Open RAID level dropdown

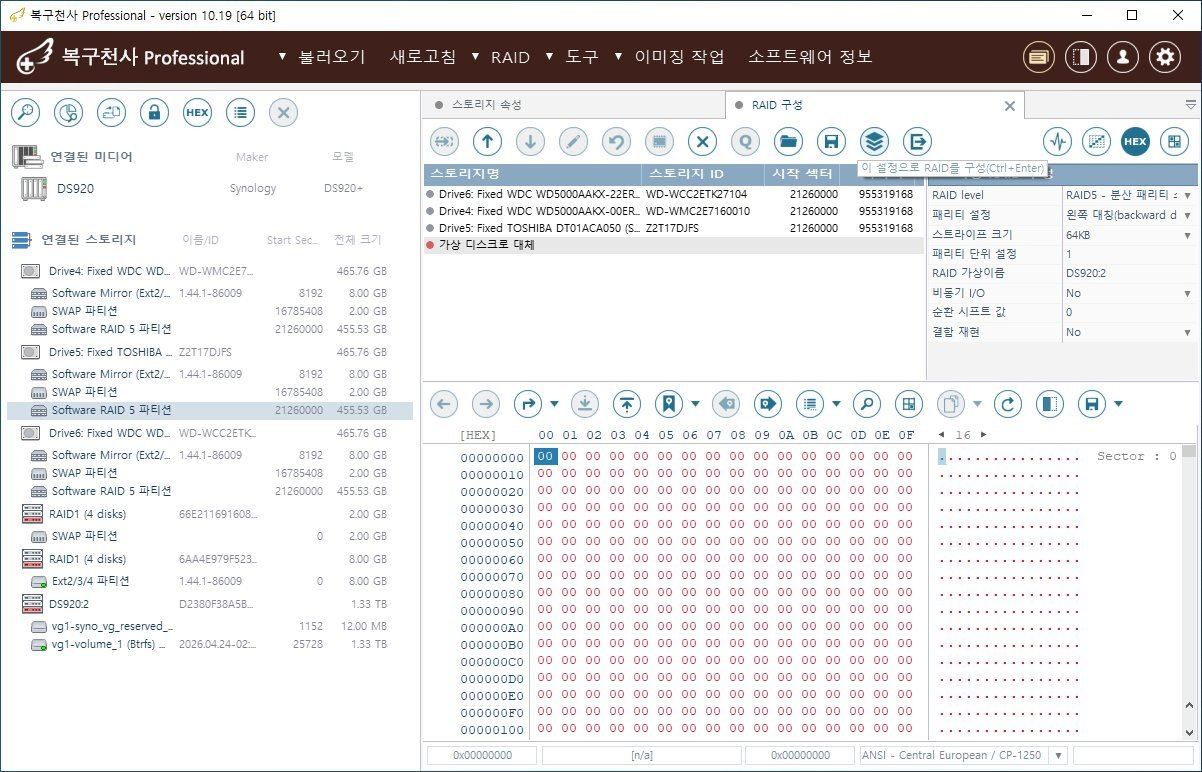click(x=1187, y=195)
